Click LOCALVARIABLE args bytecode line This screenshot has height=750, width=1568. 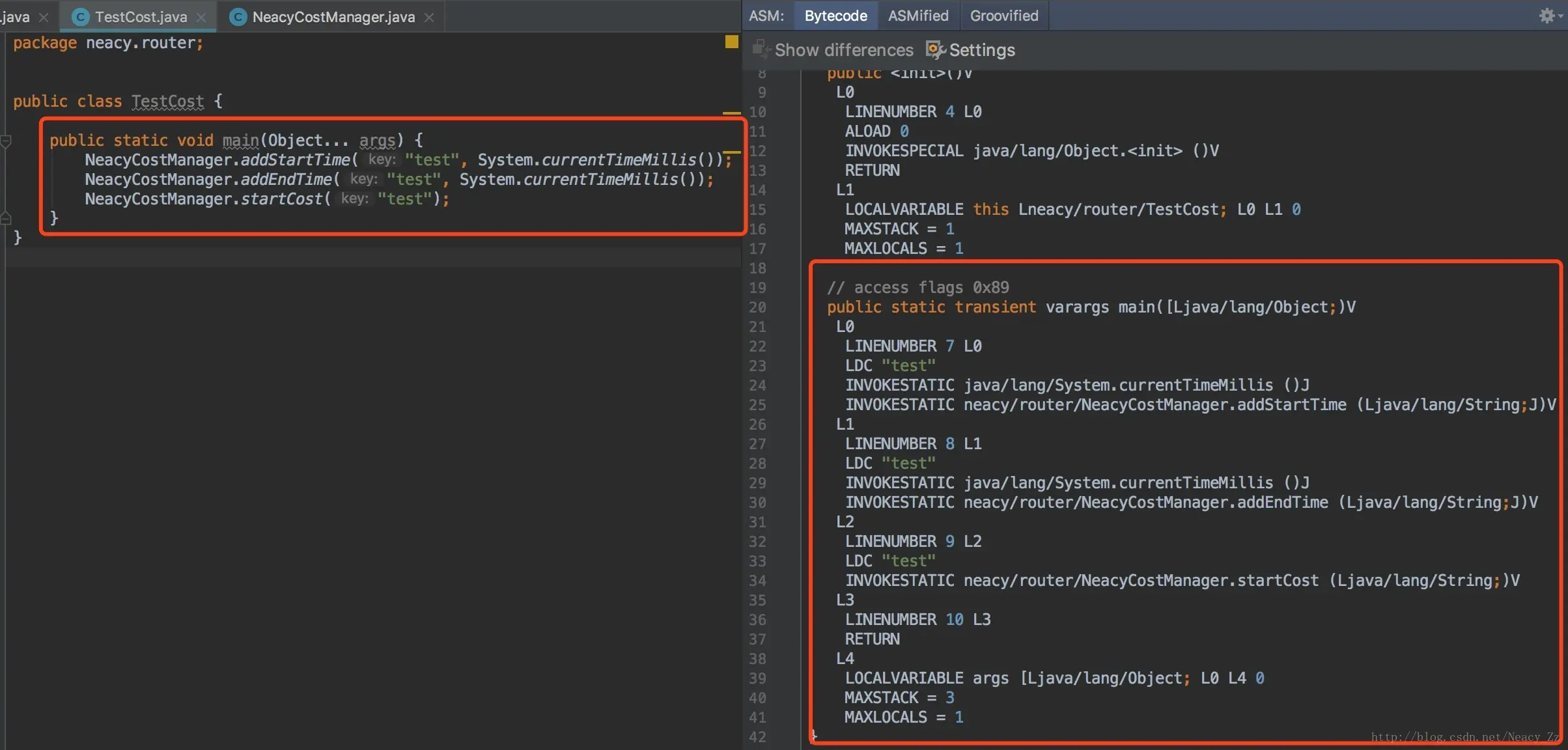click(x=1054, y=678)
